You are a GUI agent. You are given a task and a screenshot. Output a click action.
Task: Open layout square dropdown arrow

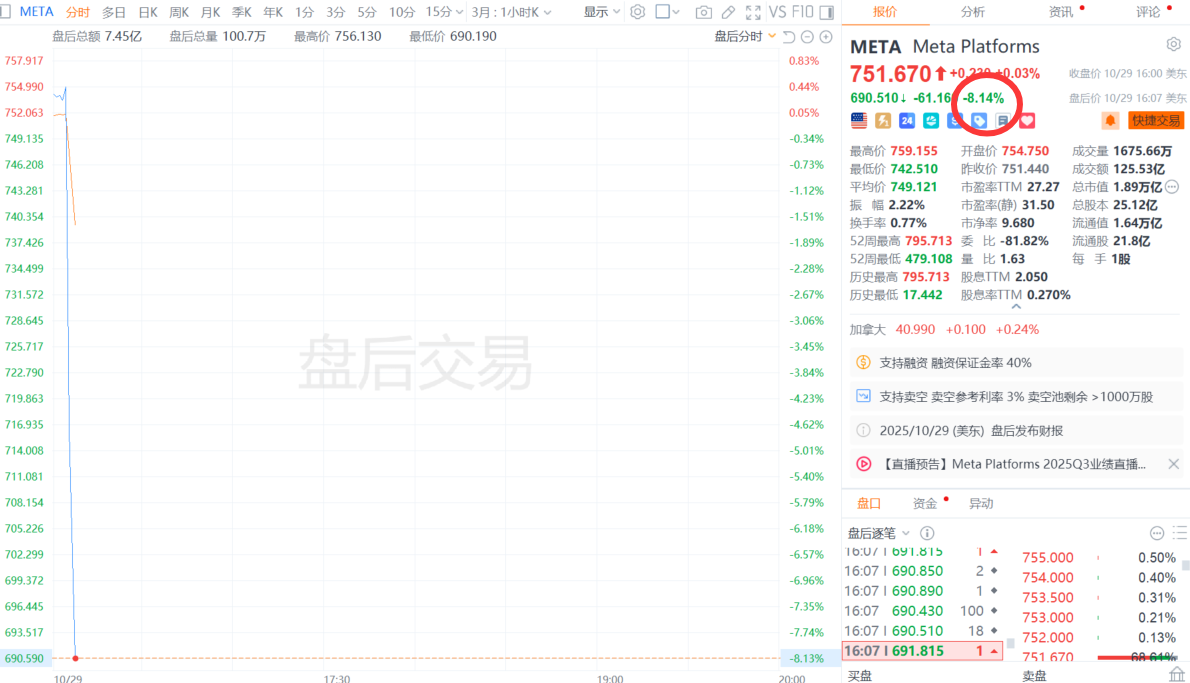point(676,12)
